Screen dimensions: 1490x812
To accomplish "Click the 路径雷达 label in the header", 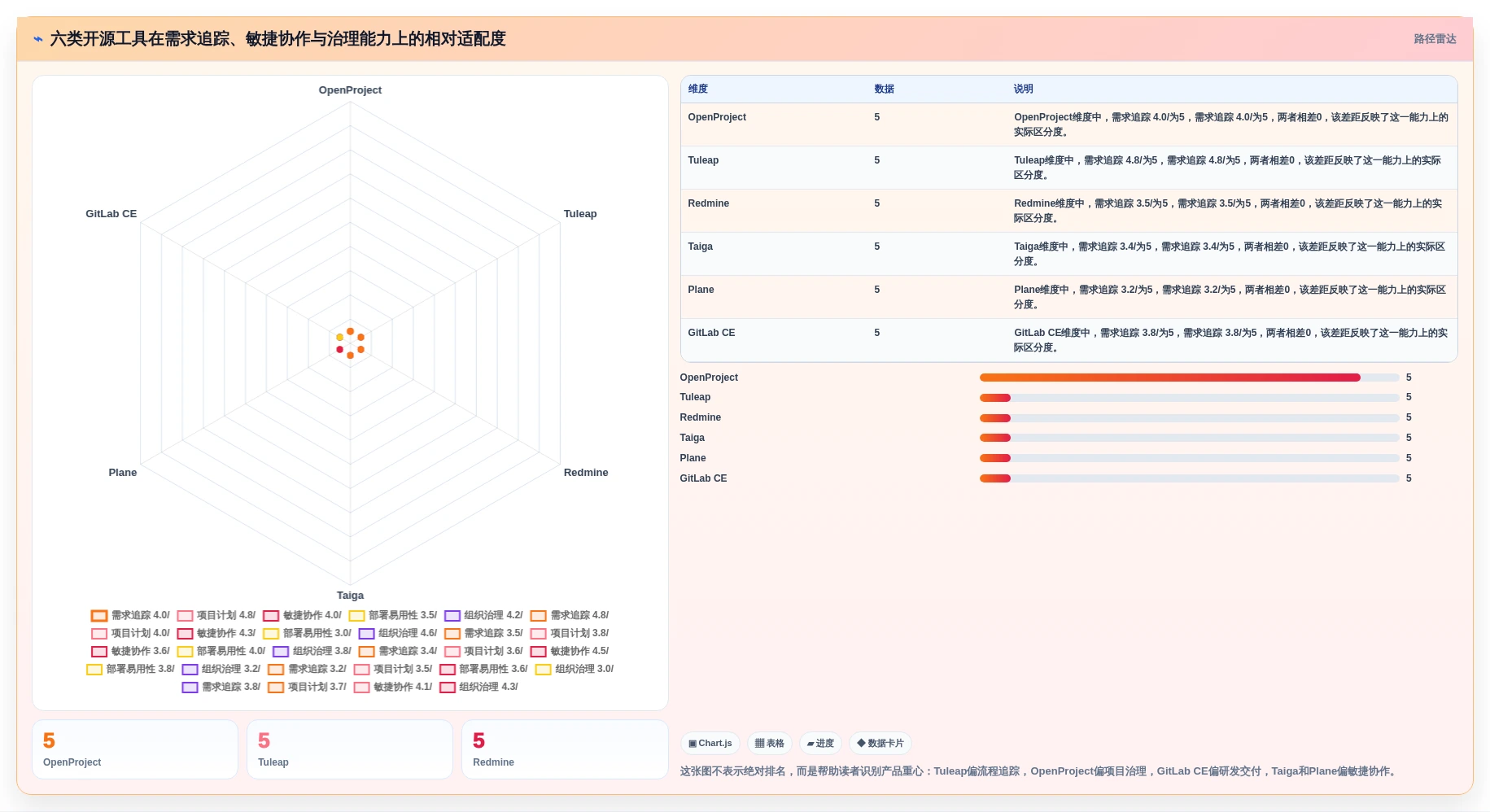I will pyautogui.click(x=1435, y=39).
